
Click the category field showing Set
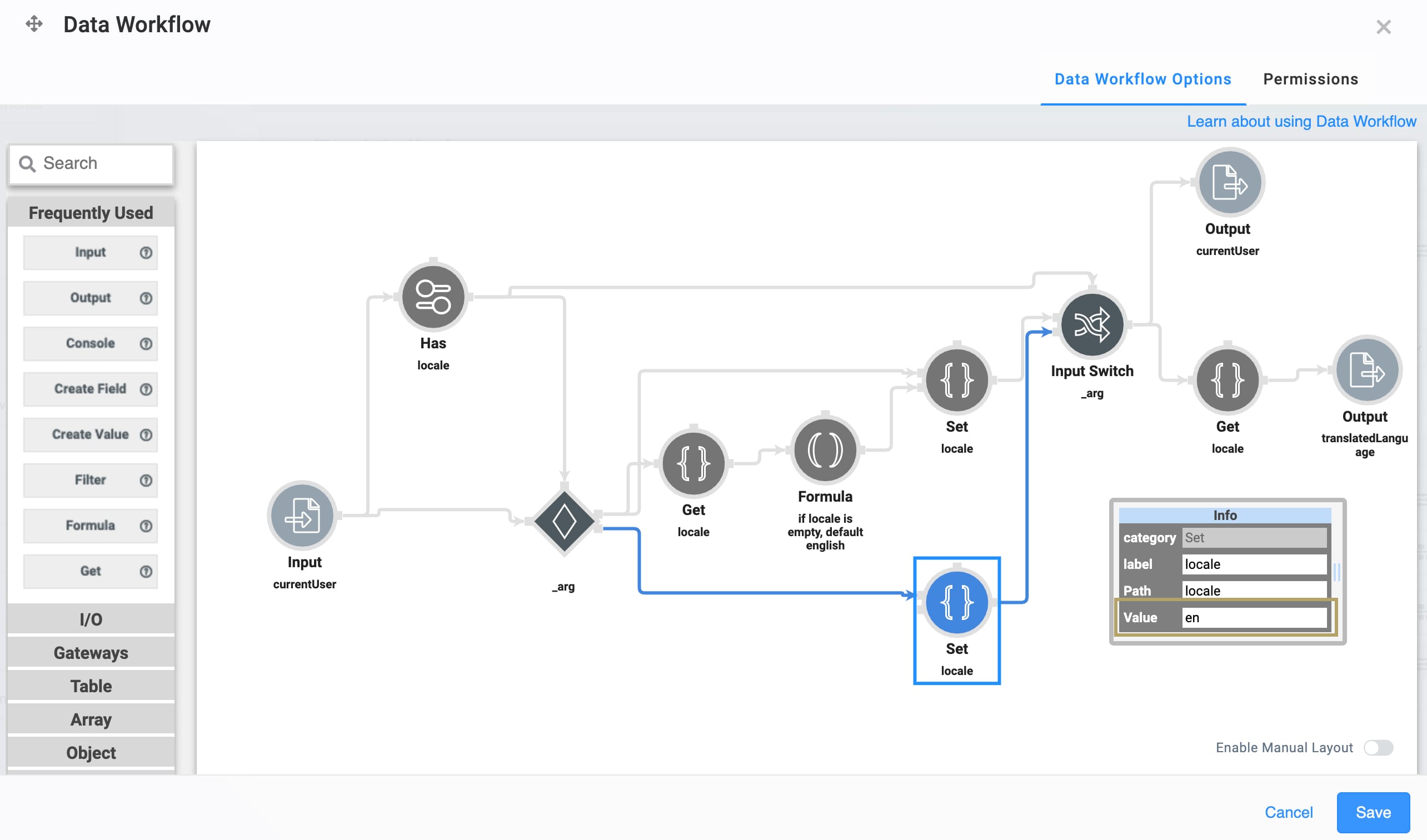pos(1254,538)
